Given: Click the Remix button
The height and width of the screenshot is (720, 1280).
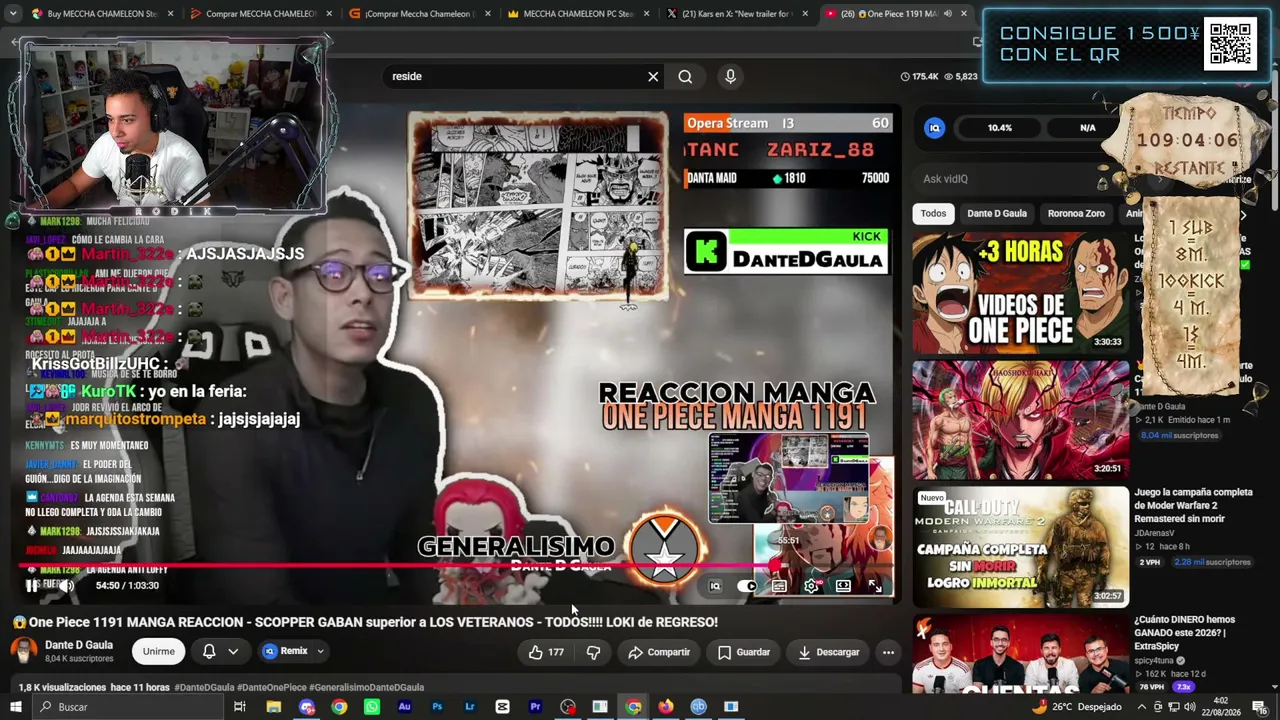Looking at the screenshot, I should point(285,651).
